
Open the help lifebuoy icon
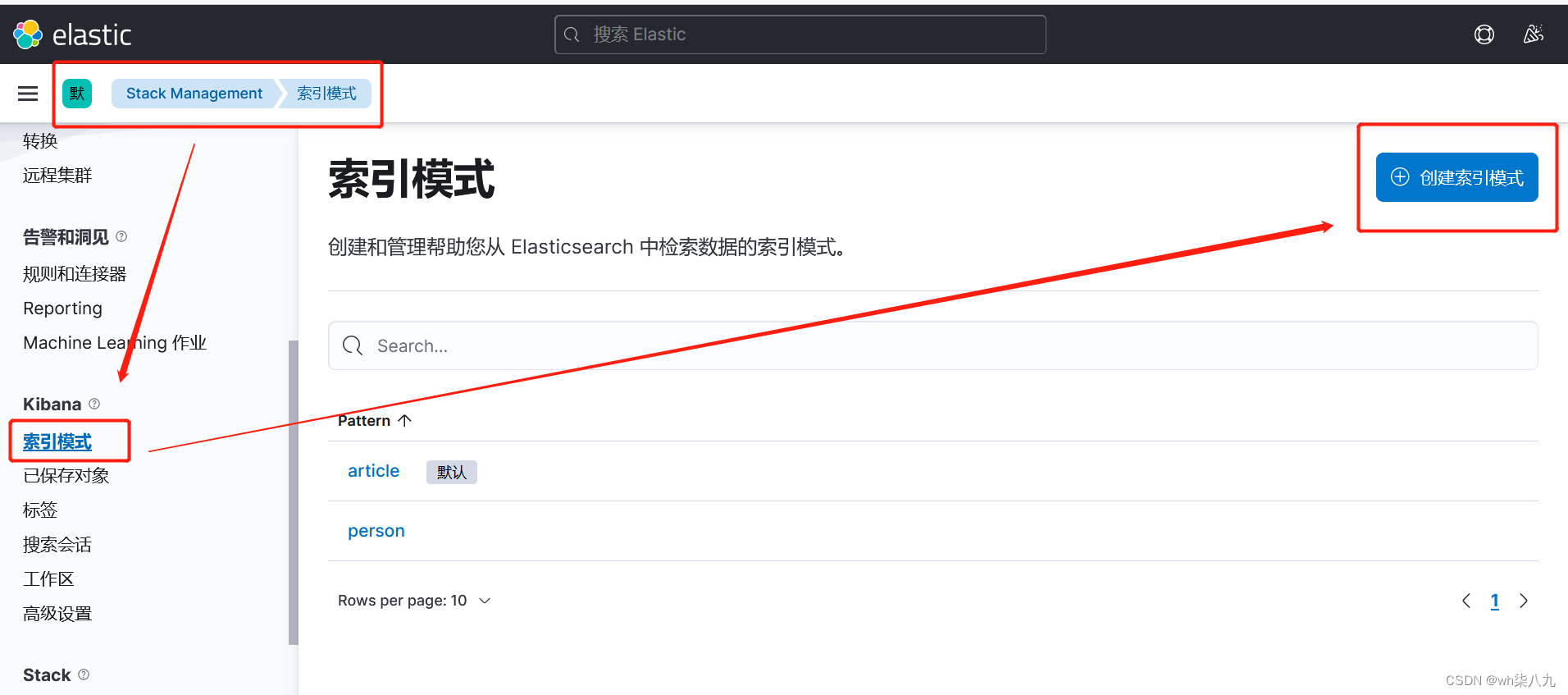tap(1484, 34)
